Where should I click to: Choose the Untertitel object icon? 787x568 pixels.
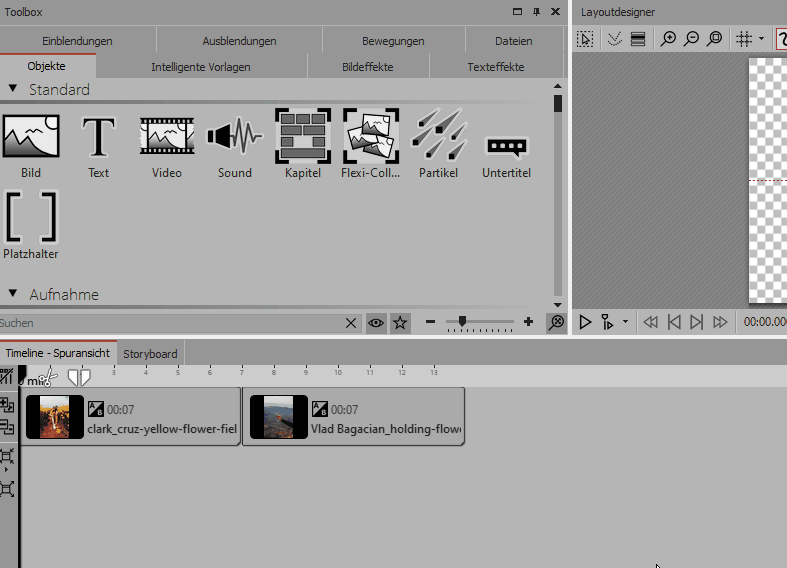coord(506,147)
